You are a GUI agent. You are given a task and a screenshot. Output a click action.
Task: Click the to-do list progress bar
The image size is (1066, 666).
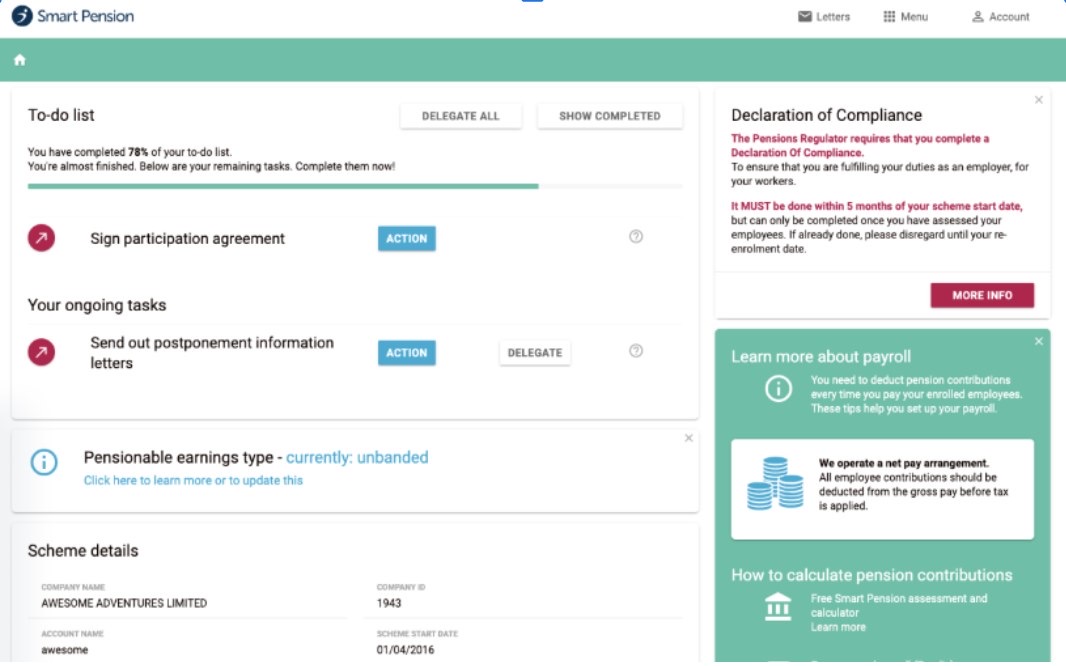click(x=355, y=186)
